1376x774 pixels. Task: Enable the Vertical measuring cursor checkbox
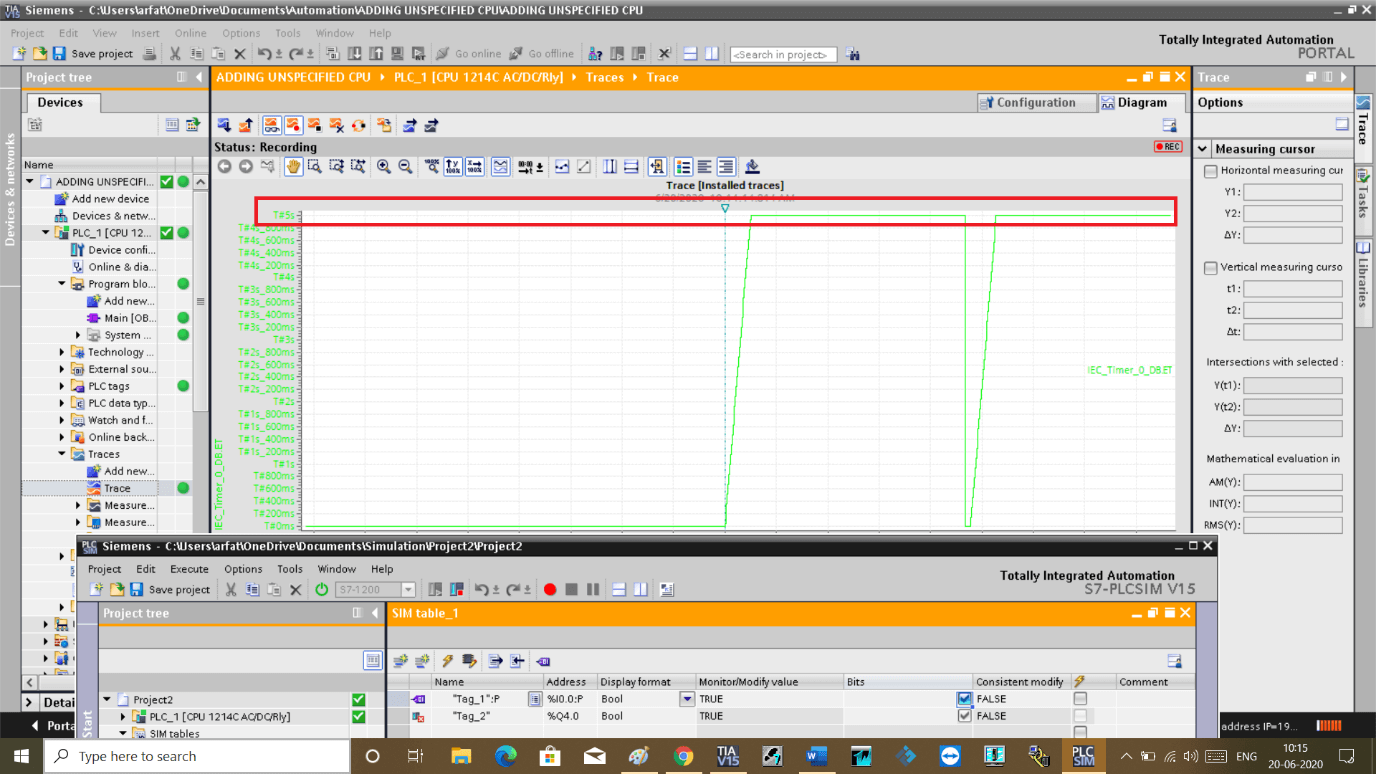[1211, 268]
